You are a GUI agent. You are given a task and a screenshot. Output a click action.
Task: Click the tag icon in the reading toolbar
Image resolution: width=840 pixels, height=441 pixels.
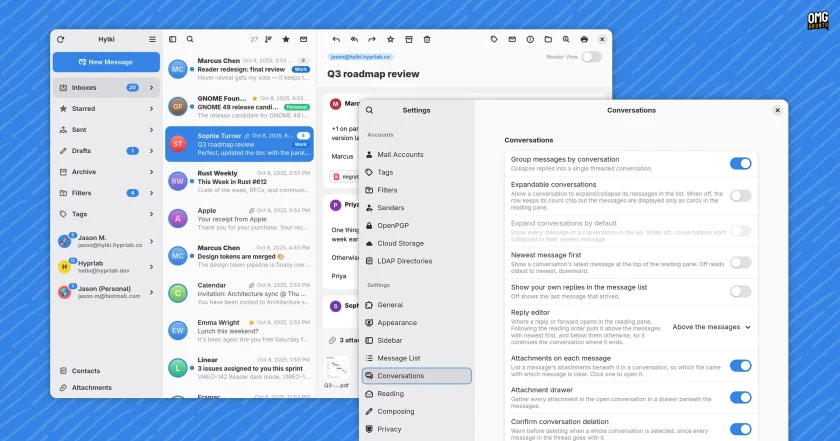pos(494,39)
